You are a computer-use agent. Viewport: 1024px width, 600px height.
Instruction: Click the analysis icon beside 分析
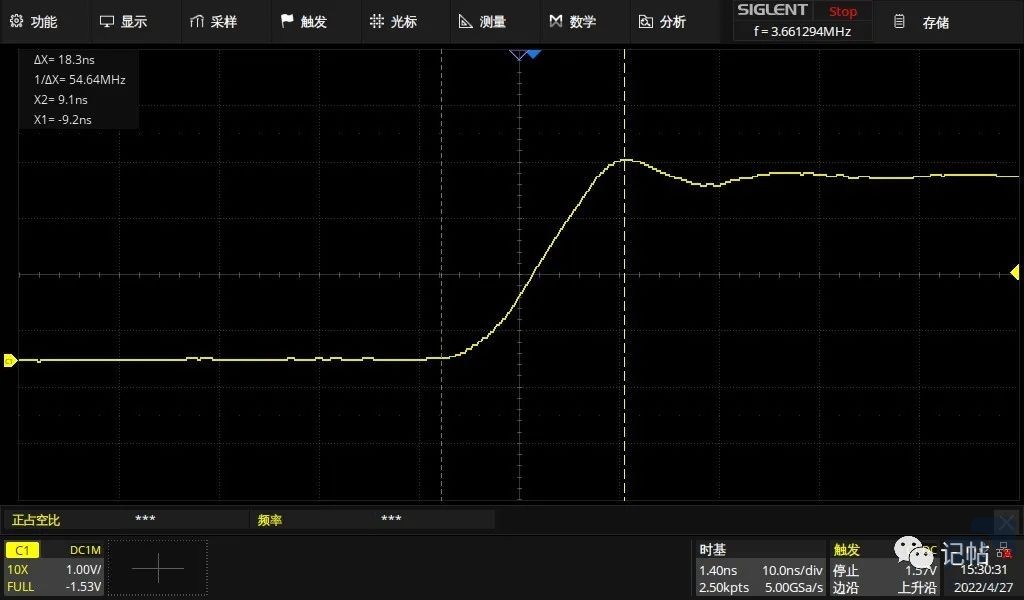coord(645,22)
